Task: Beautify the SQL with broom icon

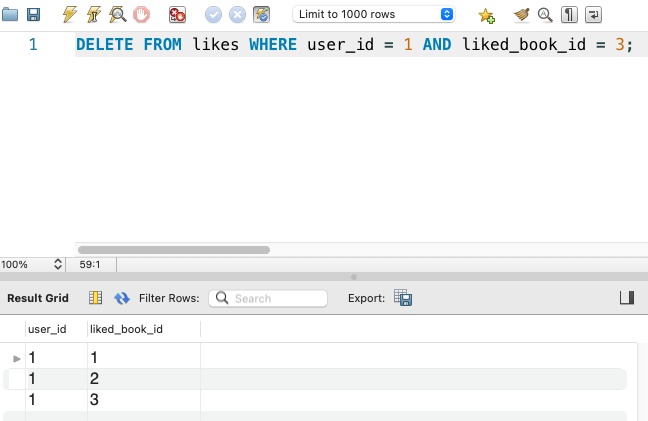Action: click(522, 14)
